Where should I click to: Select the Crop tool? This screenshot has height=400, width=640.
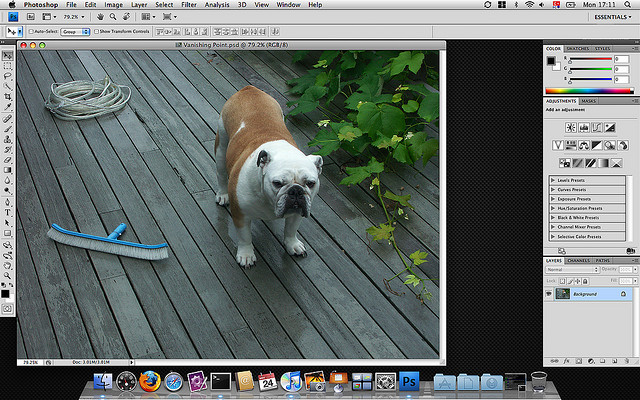click(x=7, y=97)
